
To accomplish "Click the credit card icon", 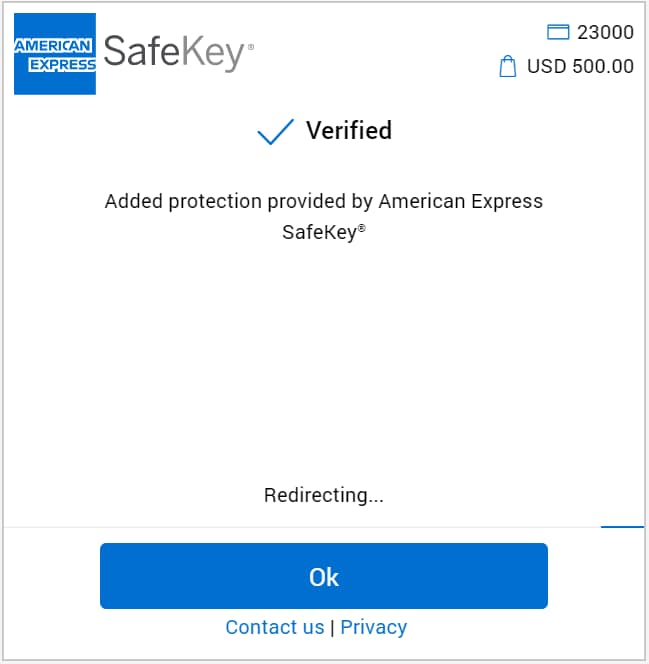I will [557, 32].
